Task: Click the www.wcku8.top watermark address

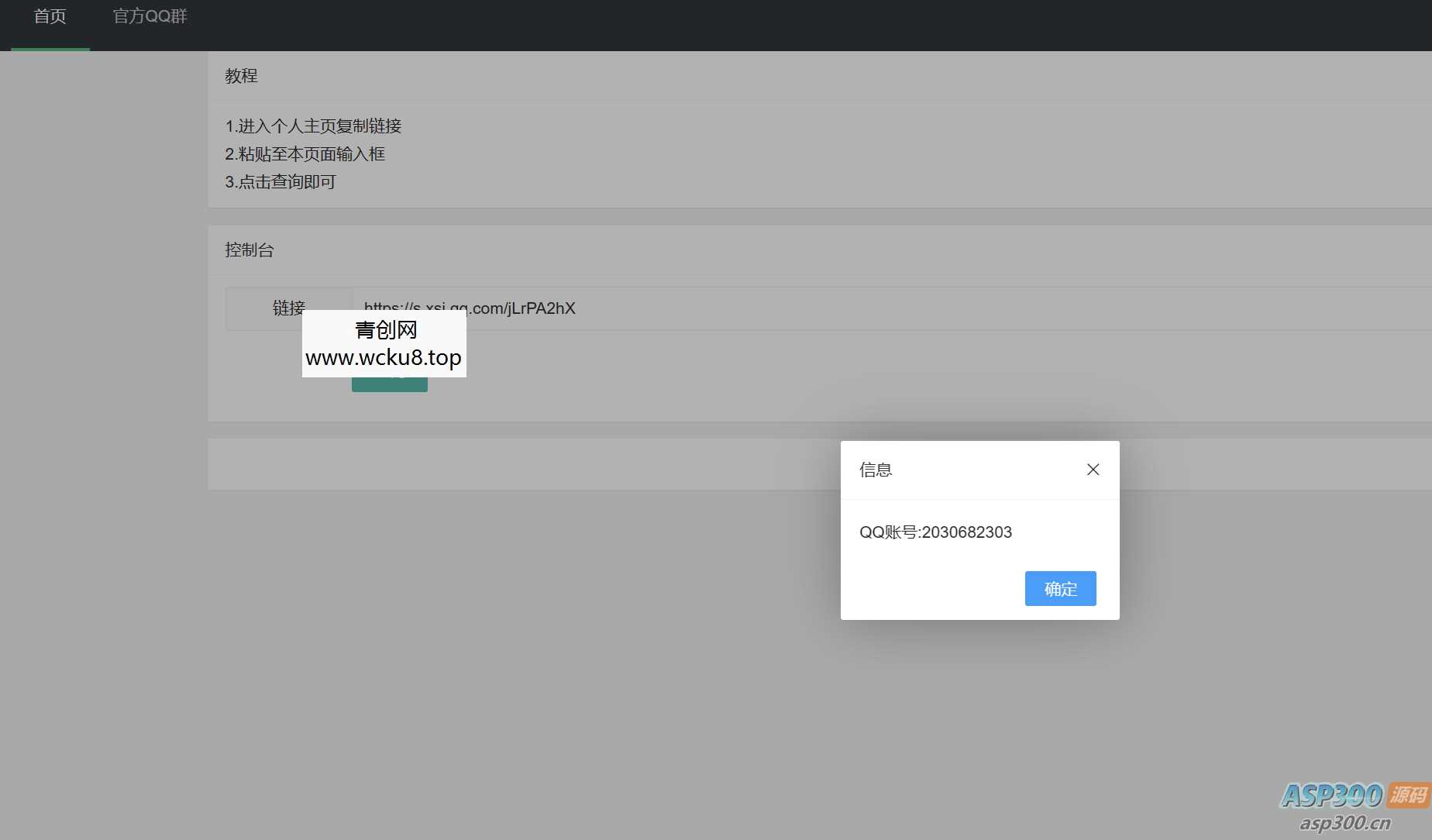Action: pyautogui.click(x=384, y=358)
